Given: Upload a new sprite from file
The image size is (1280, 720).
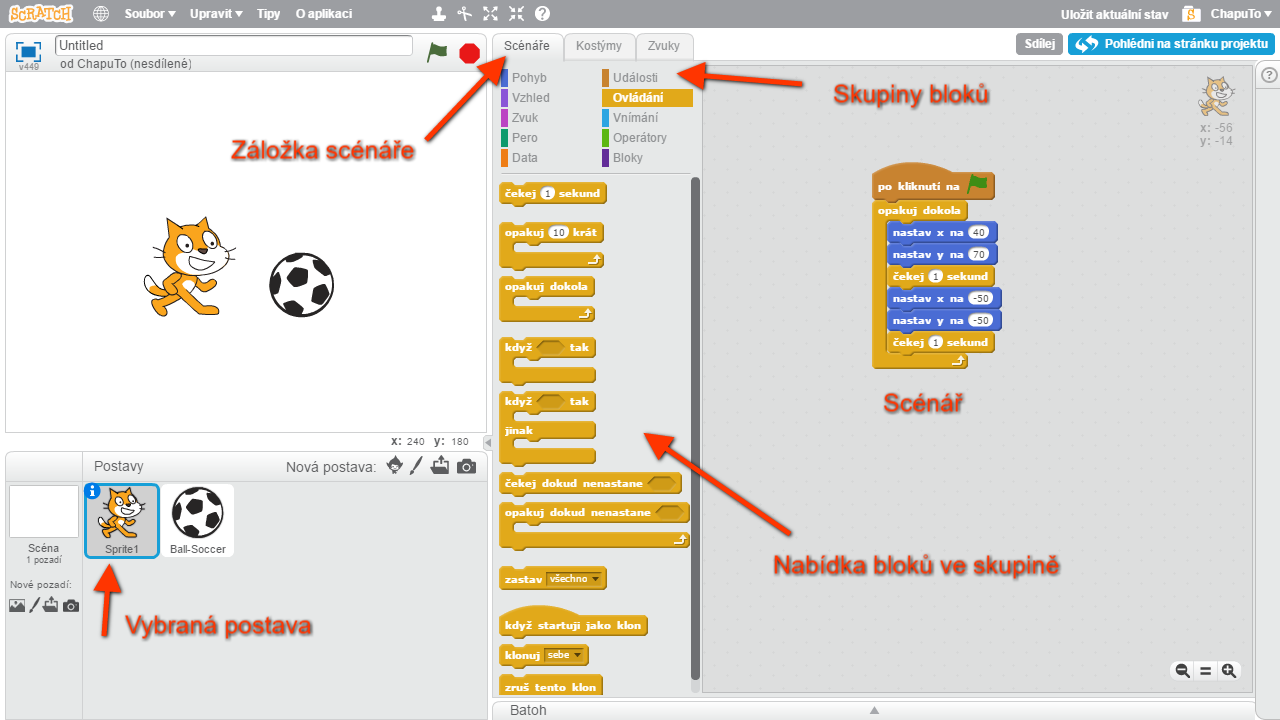Looking at the screenshot, I should point(441,465).
